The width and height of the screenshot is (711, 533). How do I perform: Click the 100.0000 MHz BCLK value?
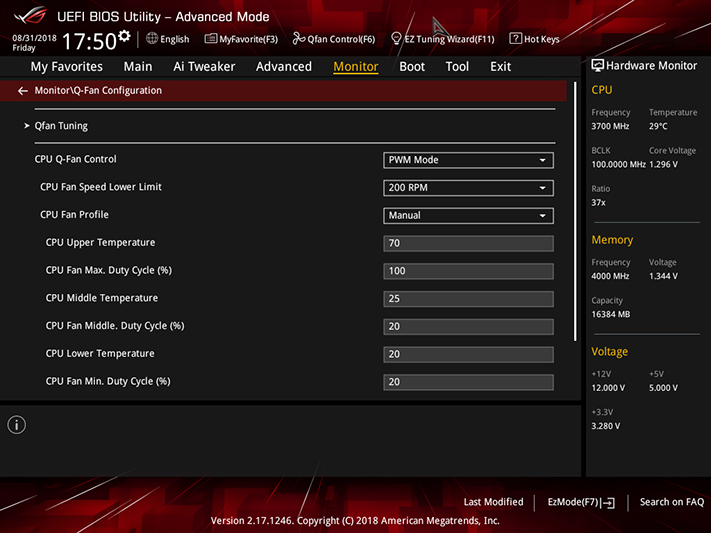point(618,164)
